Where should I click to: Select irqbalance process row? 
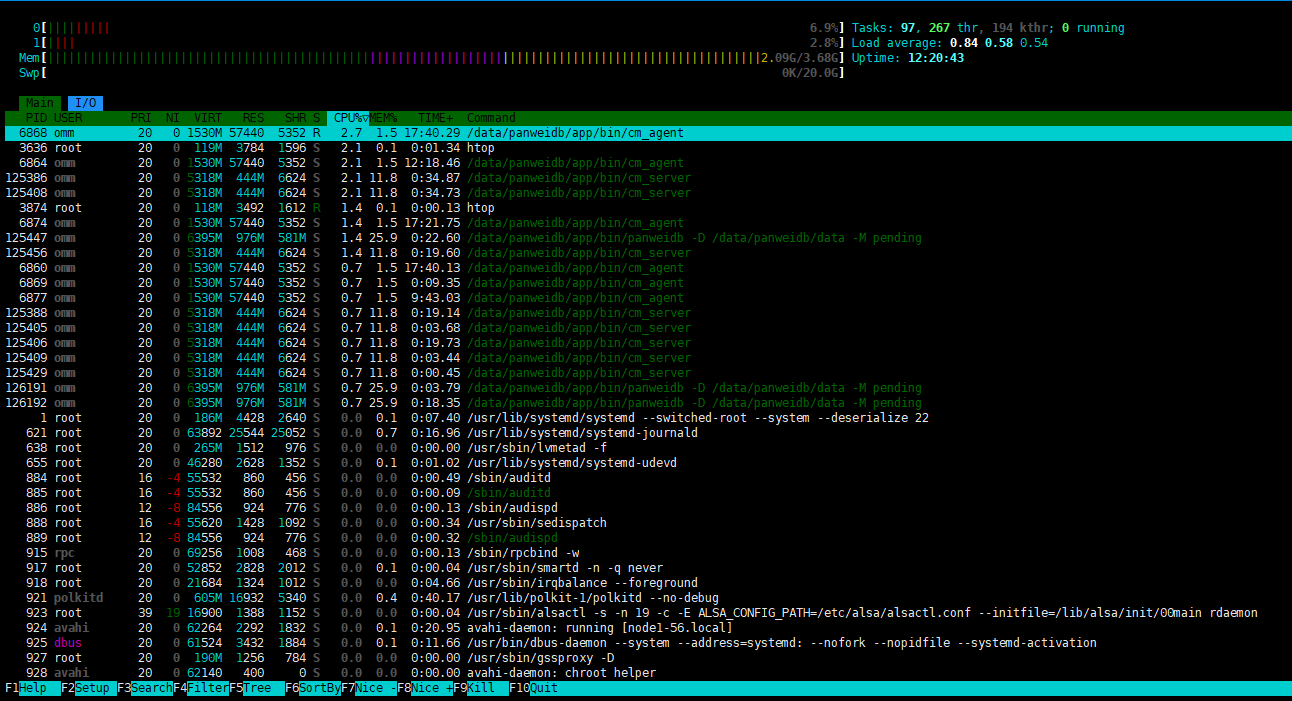646,583
